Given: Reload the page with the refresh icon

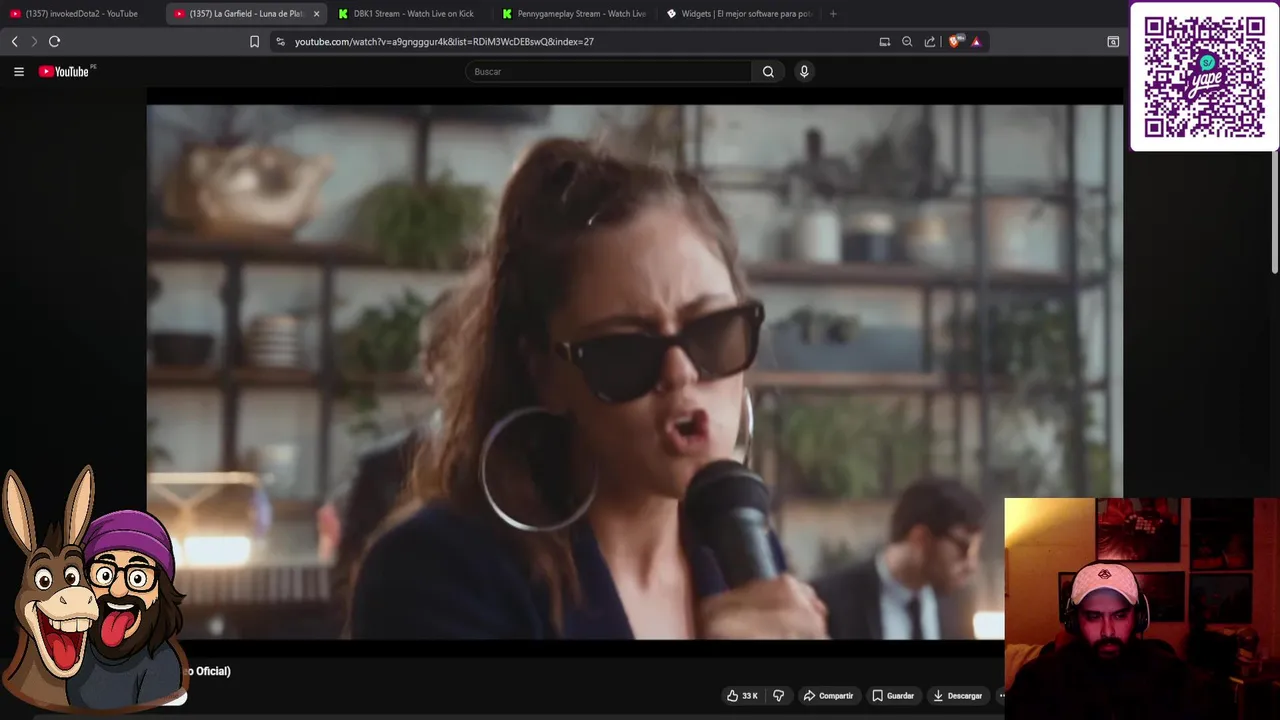Looking at the screenshot, I should pos(55,41).
